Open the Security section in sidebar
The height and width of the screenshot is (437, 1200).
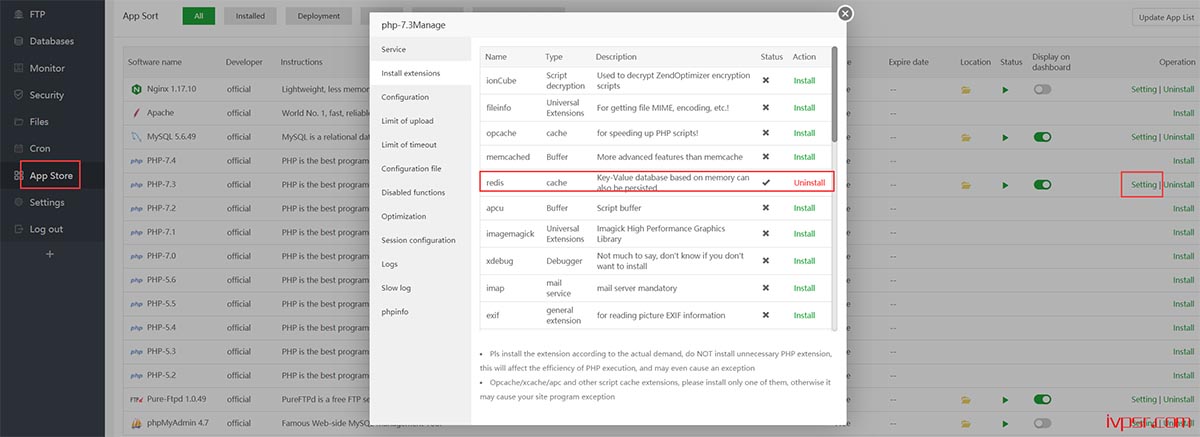click(46, 95)
